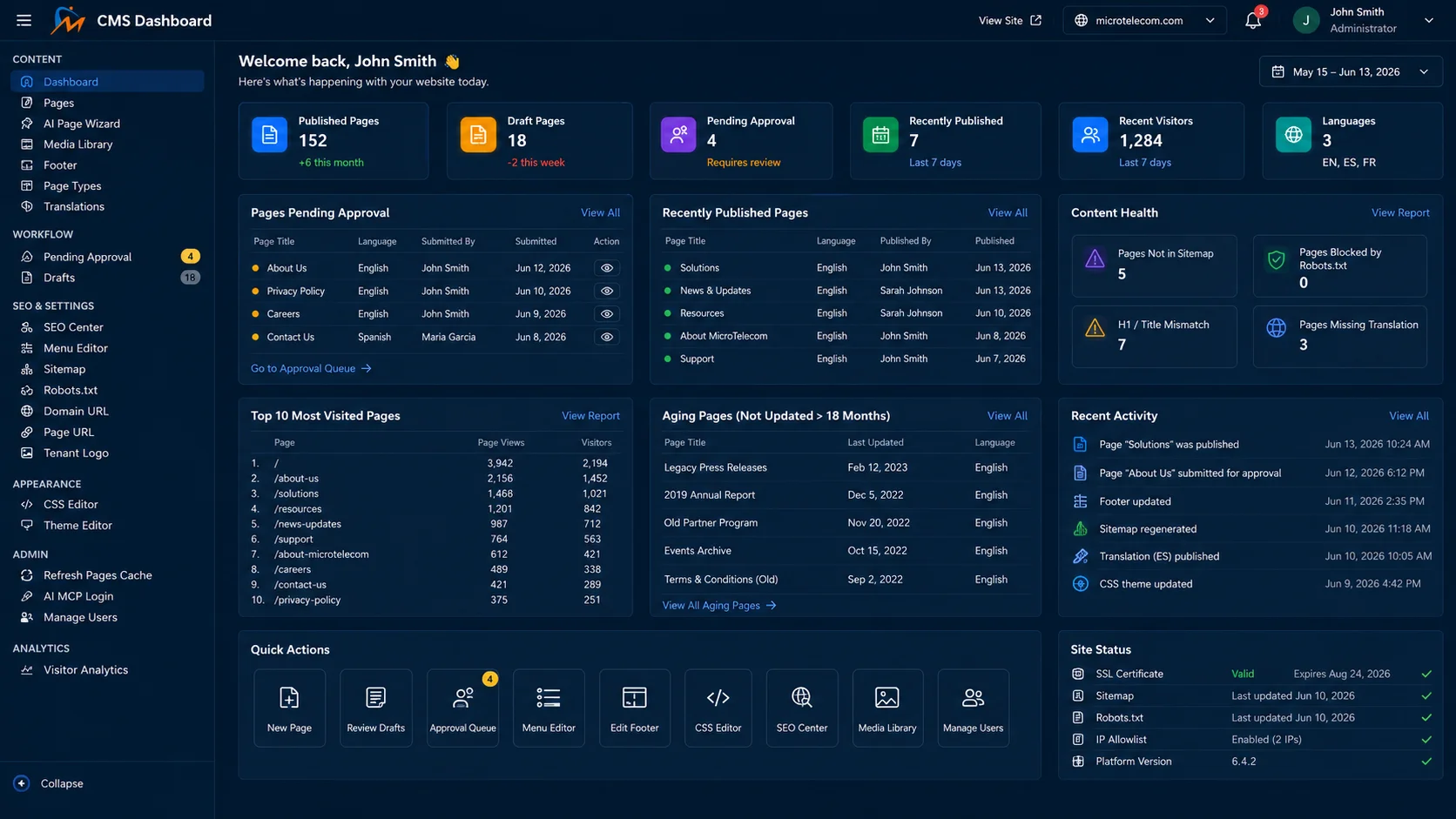Viewport: 1456px width, 819px height.
Task: Click Go to Approval Queue link
Action: point(311,368)
